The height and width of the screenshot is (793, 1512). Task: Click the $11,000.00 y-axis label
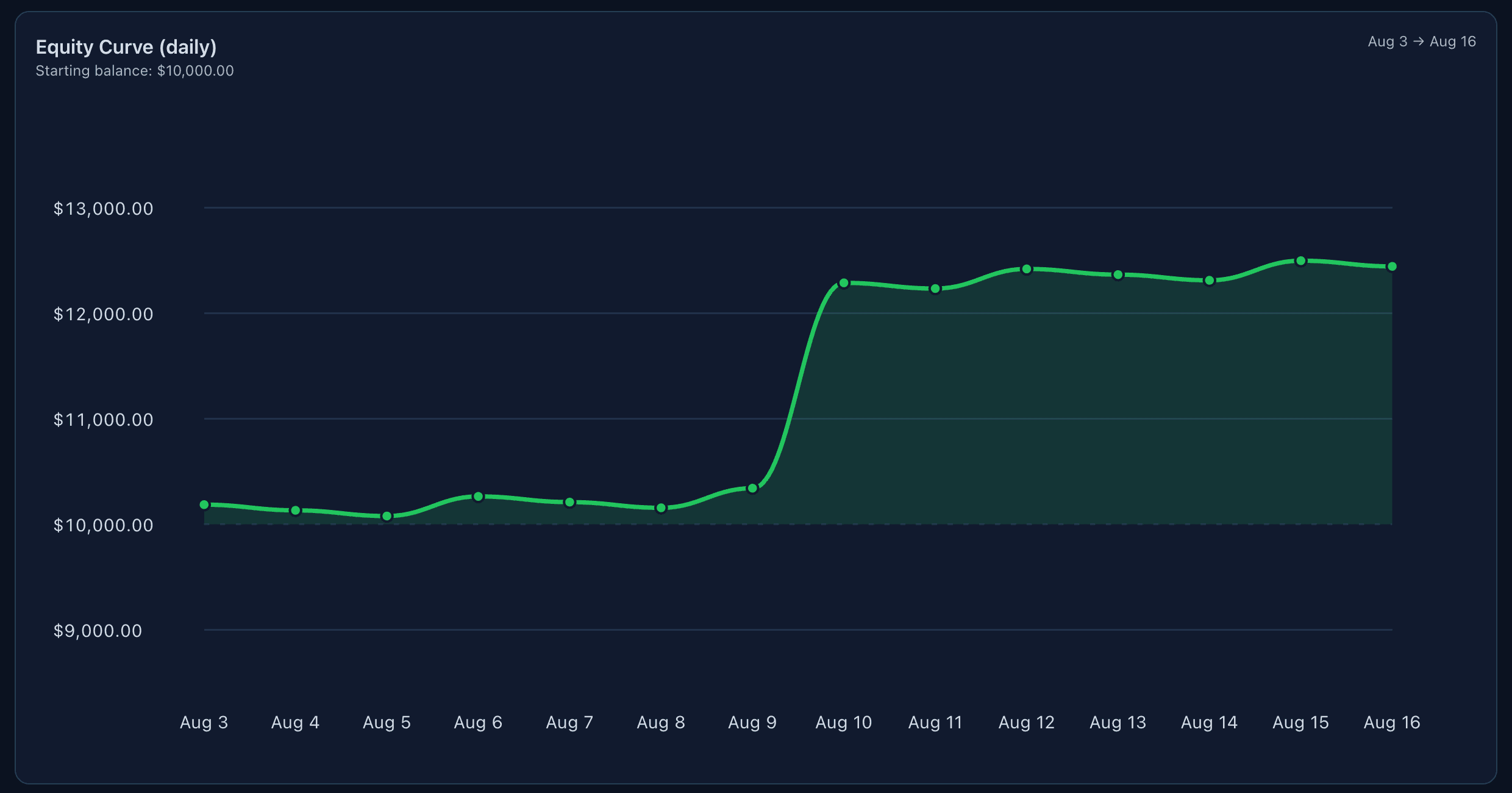tap(104, 420)
